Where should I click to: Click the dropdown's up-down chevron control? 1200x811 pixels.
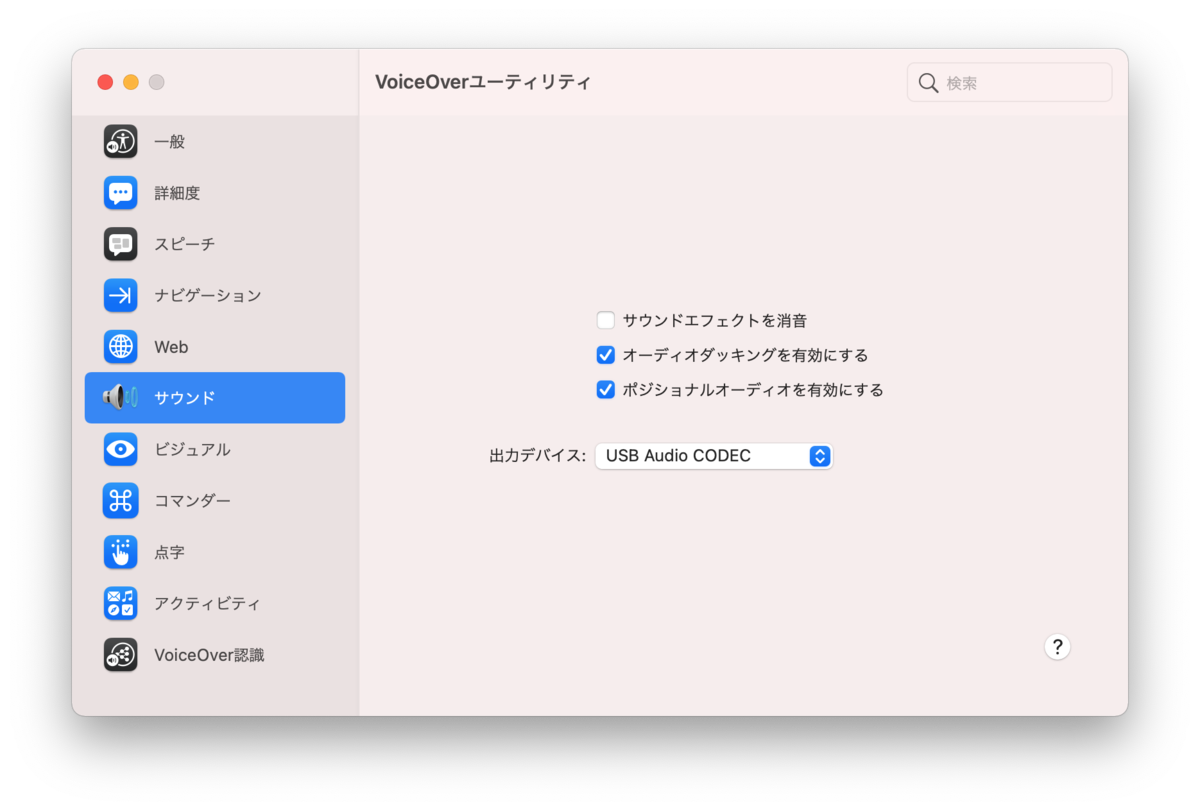click(x=820, y=455)
